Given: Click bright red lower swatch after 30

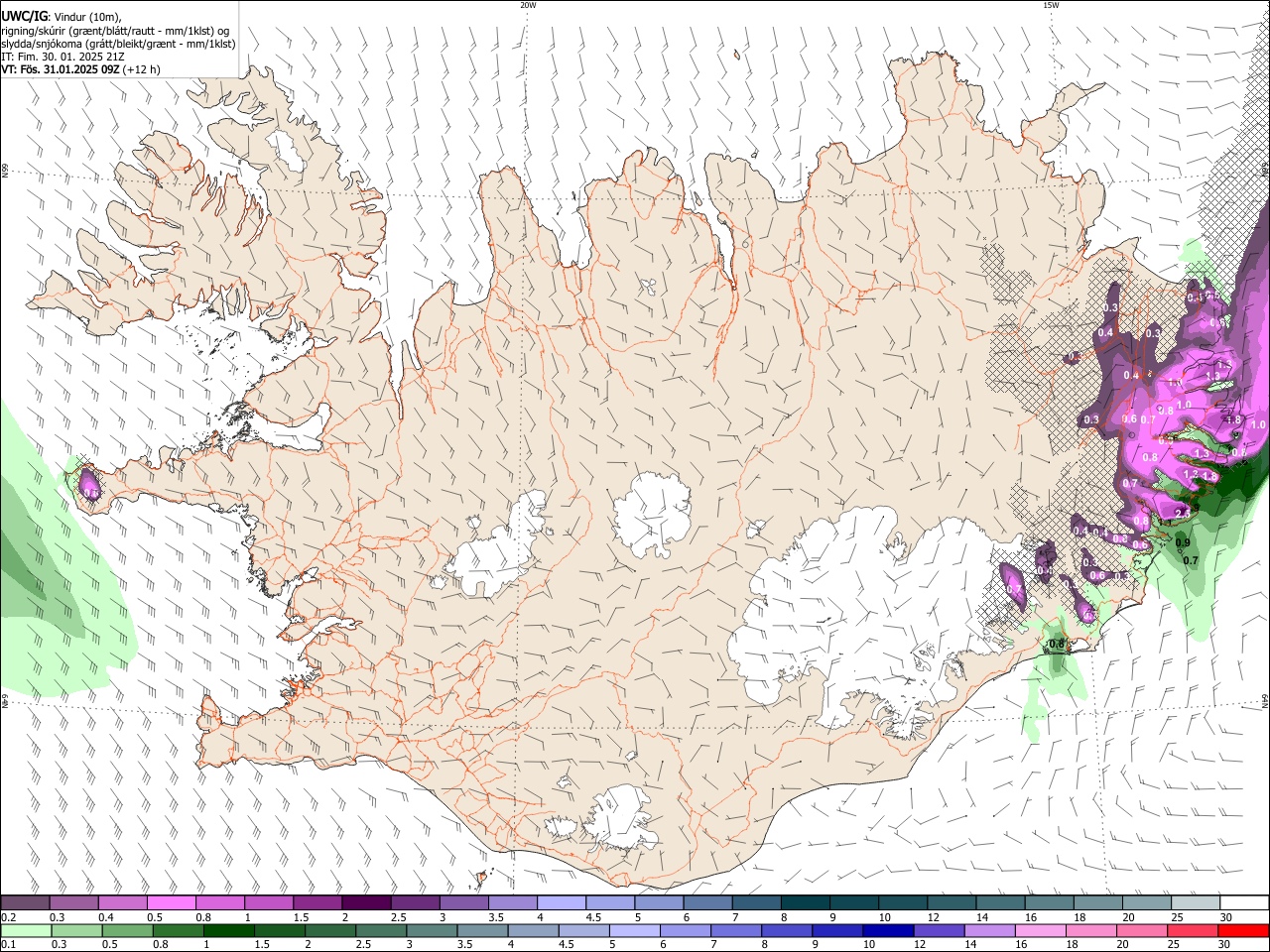Looking at the screenshot, I should point(1244,930).
